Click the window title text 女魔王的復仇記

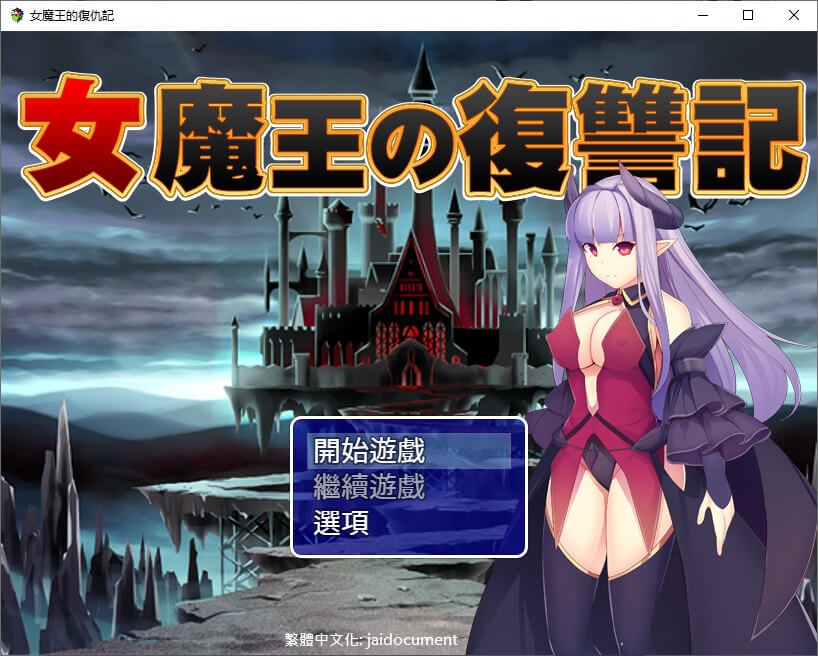coord(72,15)
